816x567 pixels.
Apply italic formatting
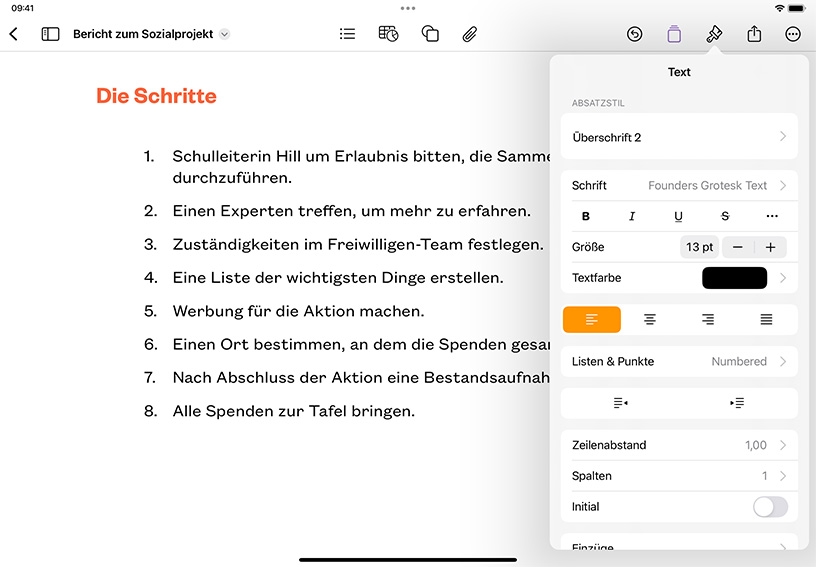[x=632, y=216]
